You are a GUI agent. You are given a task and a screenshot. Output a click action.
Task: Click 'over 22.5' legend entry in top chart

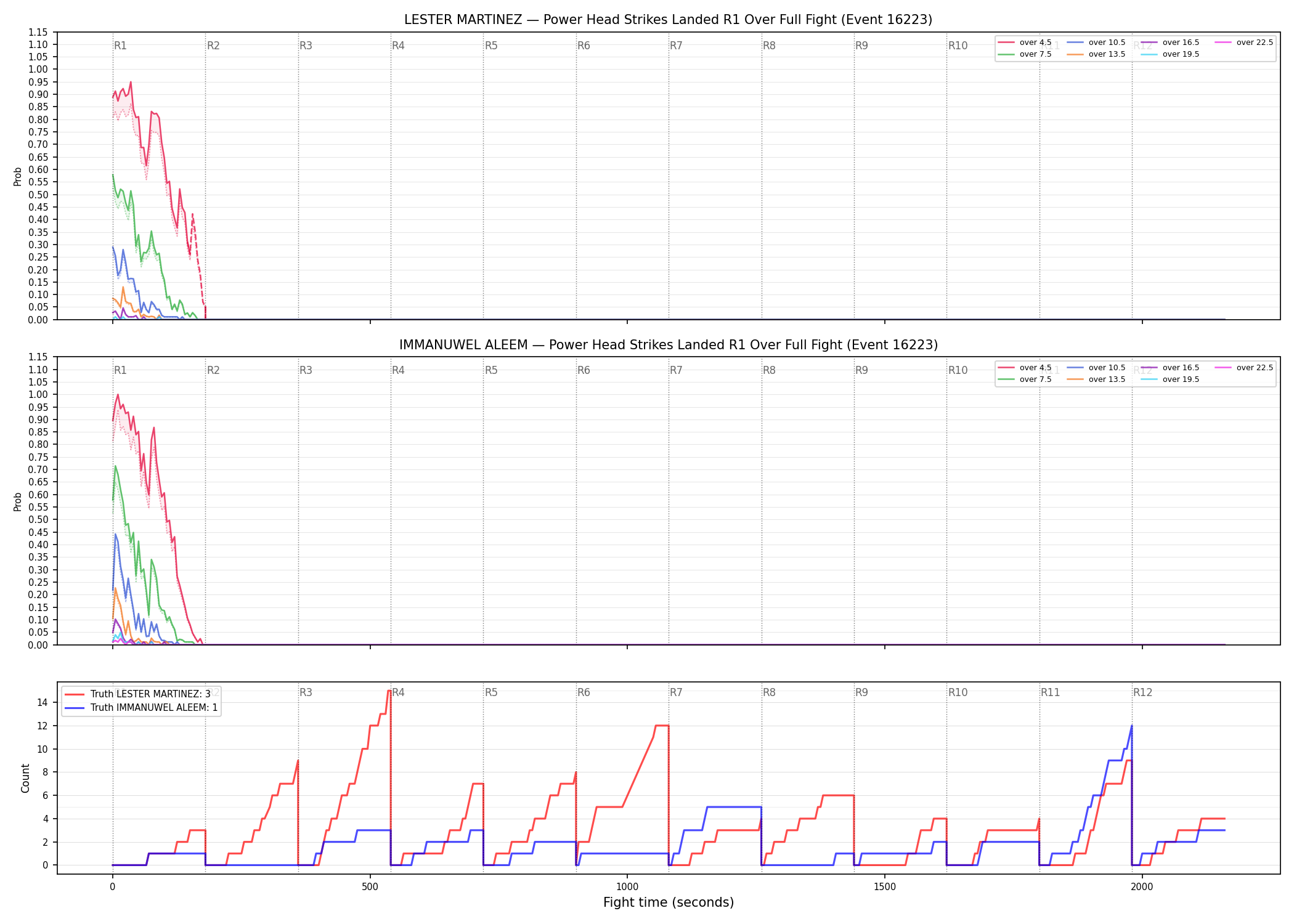[x=1243, y=43]
